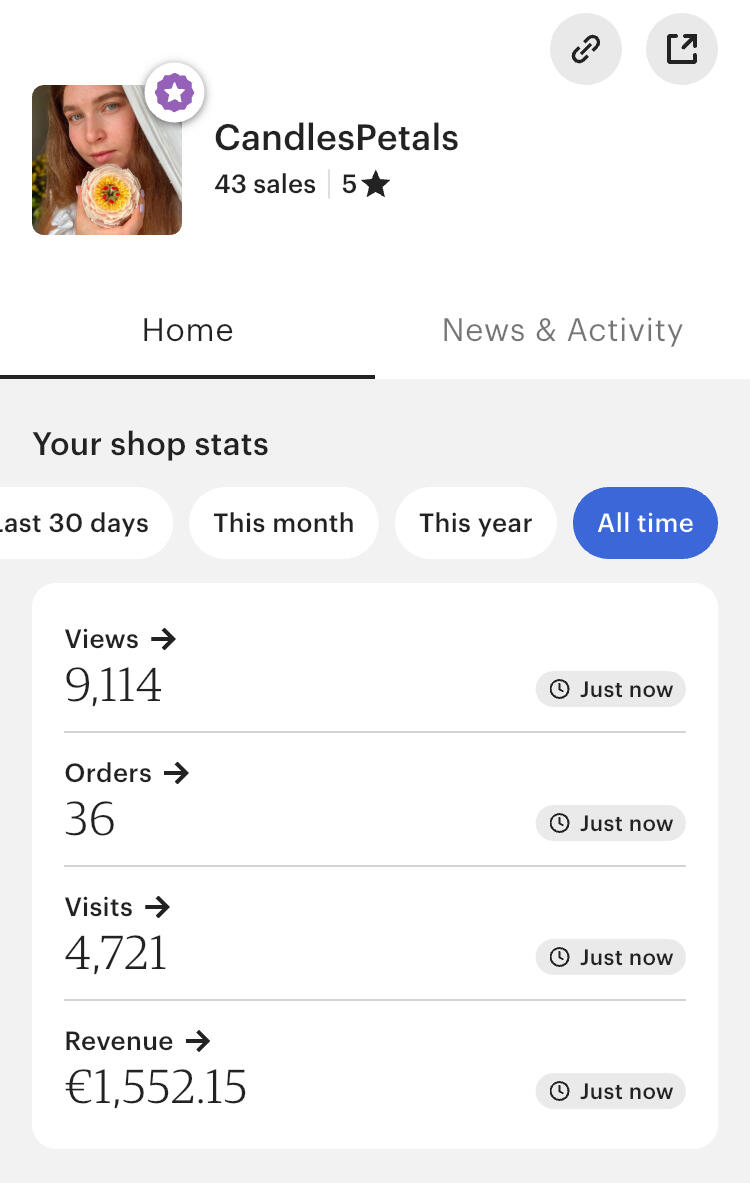Select the This month filter
The height and width of the screenshot is (1183, 750).
[284, 523]
